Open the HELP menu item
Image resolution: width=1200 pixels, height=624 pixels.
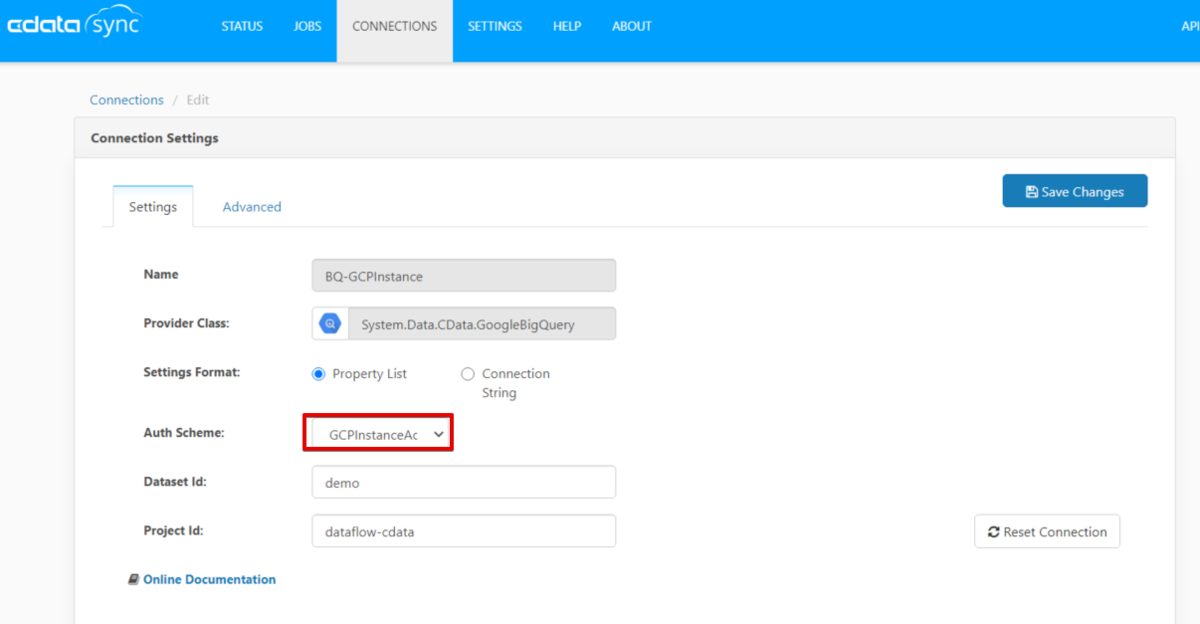567,27
